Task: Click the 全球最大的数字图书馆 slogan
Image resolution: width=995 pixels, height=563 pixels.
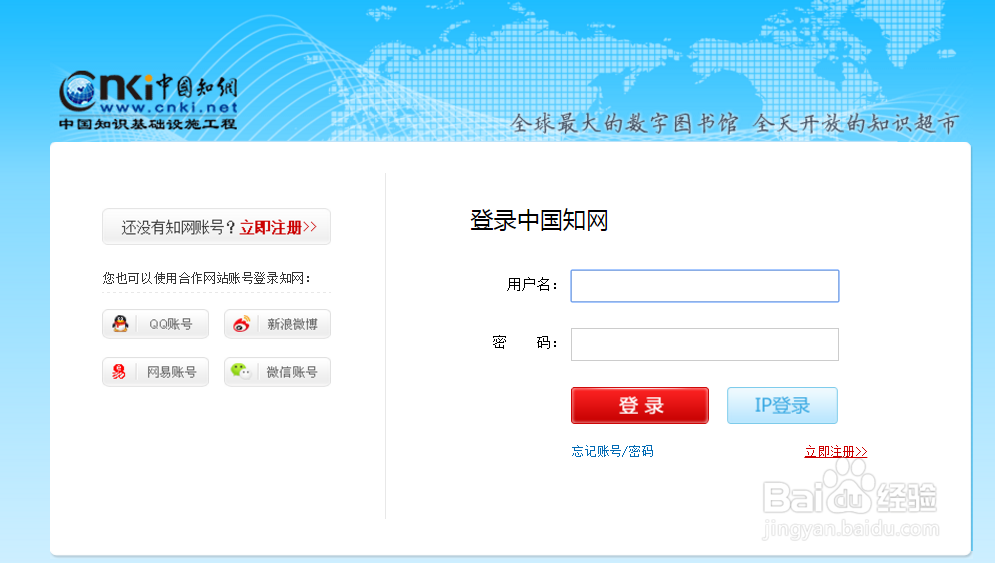Action: [624, 123]
